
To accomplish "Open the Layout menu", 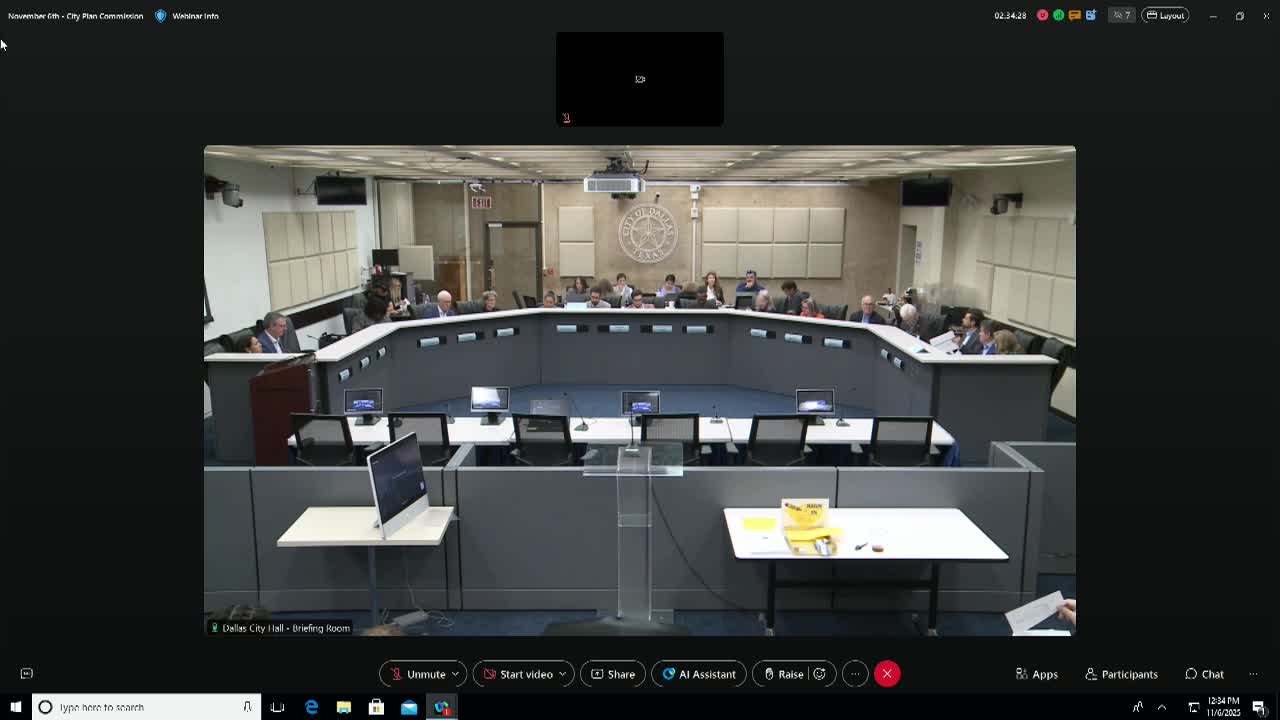I will tap(1165, 15).
